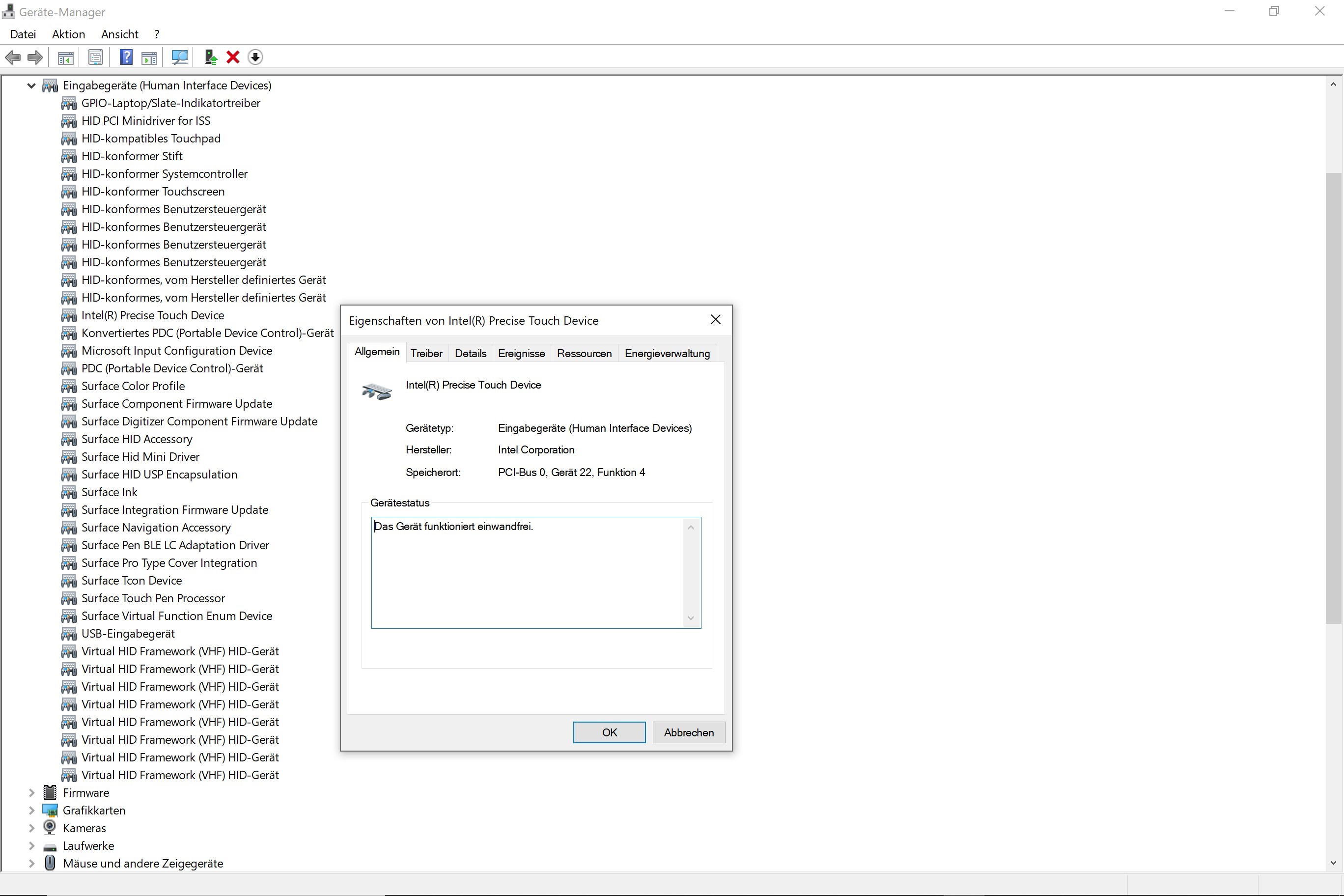Select Intel(R) Precise Touch Device in the tree

tap(153, 315)
